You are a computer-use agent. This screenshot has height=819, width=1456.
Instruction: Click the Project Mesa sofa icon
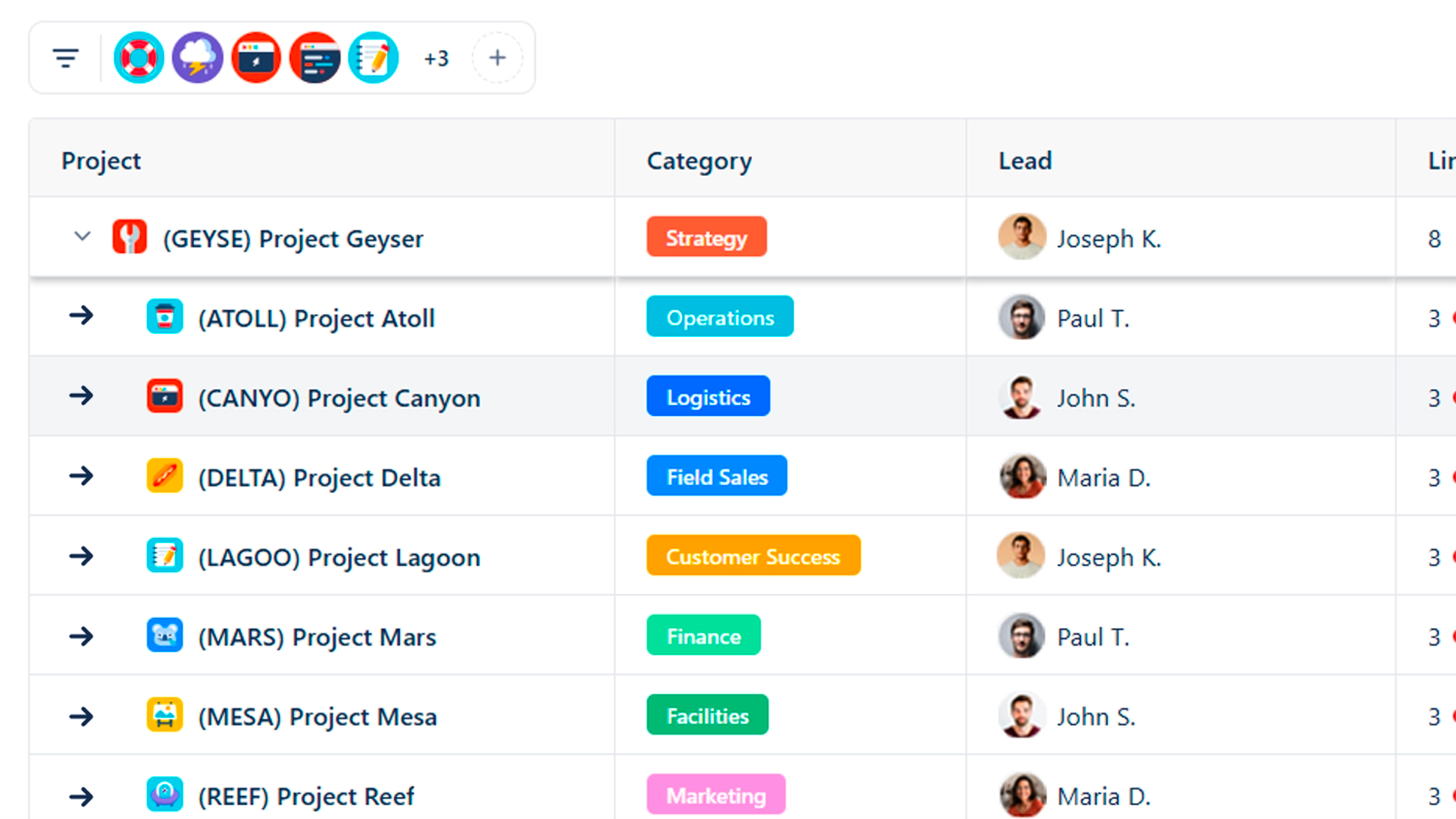point(164,715)
